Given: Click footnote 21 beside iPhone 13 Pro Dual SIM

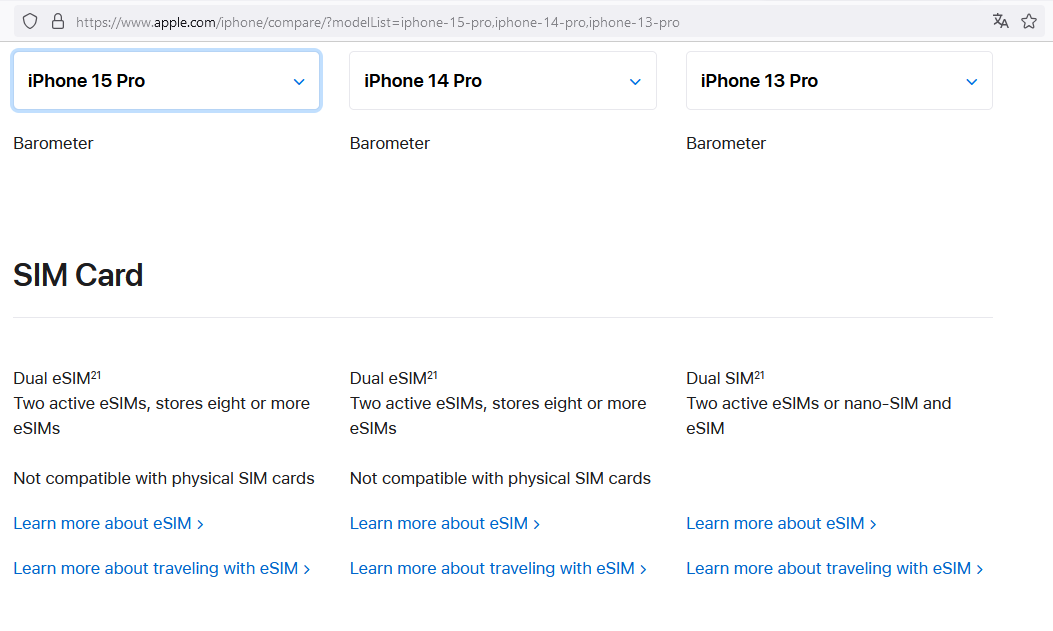Looking at the screenshot, I should click(759, 375).
